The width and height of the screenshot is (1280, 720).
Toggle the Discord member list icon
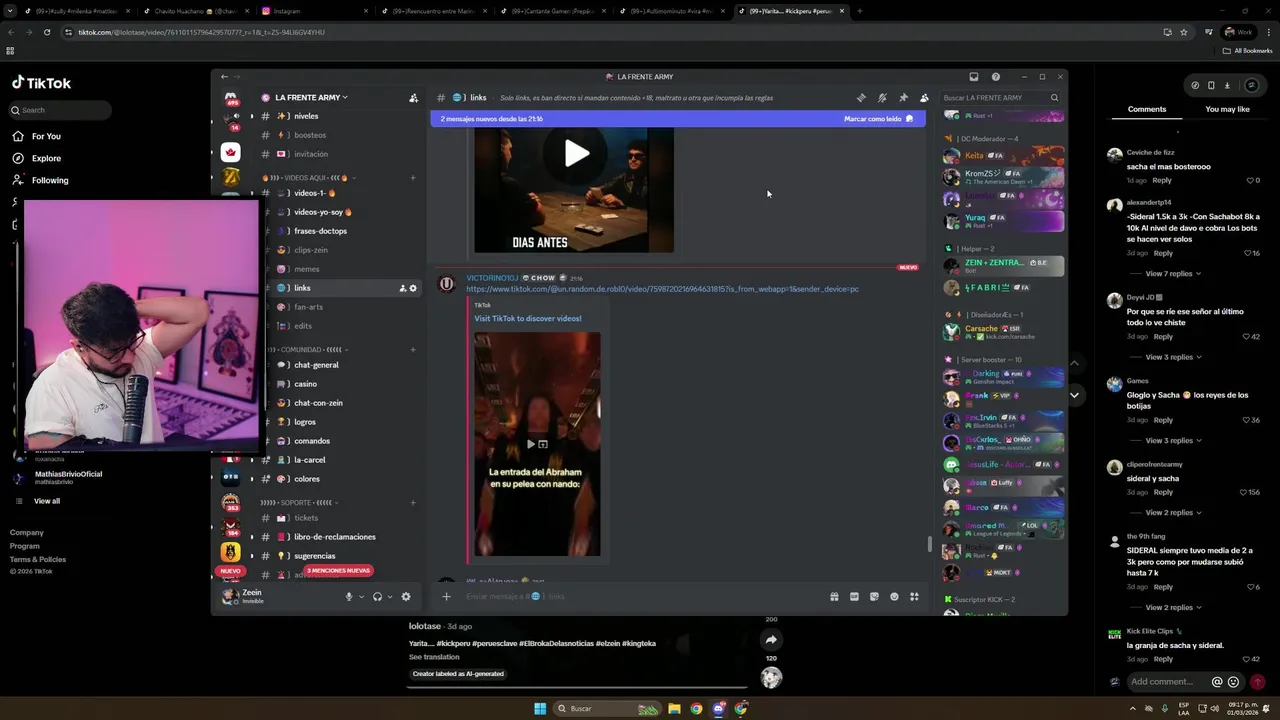coord(924,98)
